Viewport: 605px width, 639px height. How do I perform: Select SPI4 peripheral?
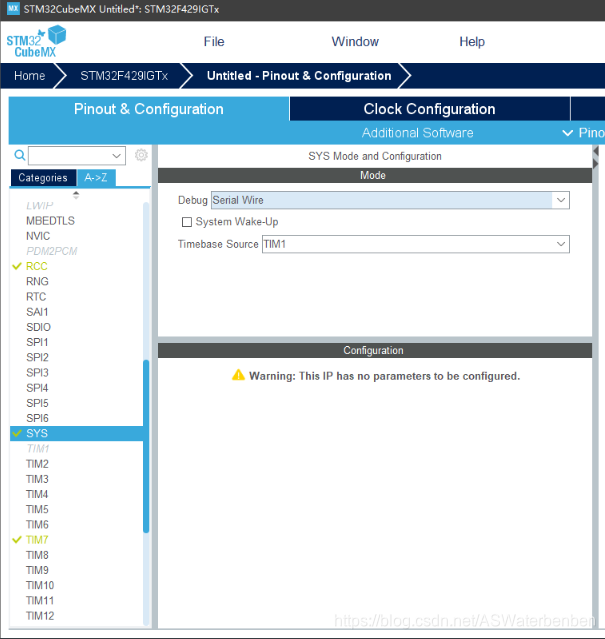37,388
